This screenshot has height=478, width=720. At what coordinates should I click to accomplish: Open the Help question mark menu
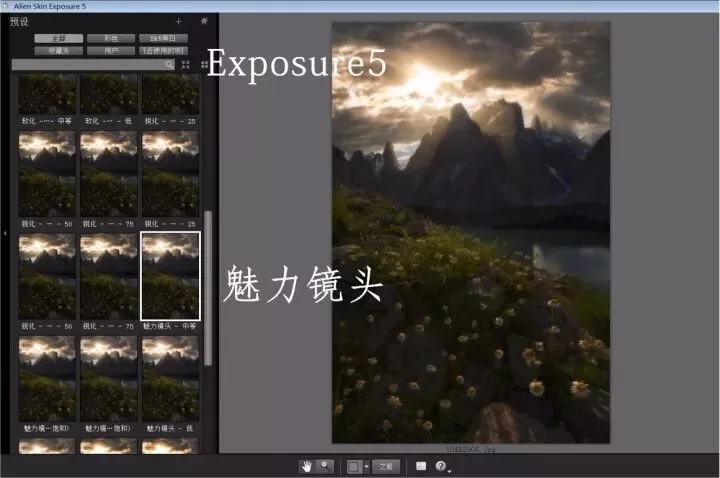[441, 466]
